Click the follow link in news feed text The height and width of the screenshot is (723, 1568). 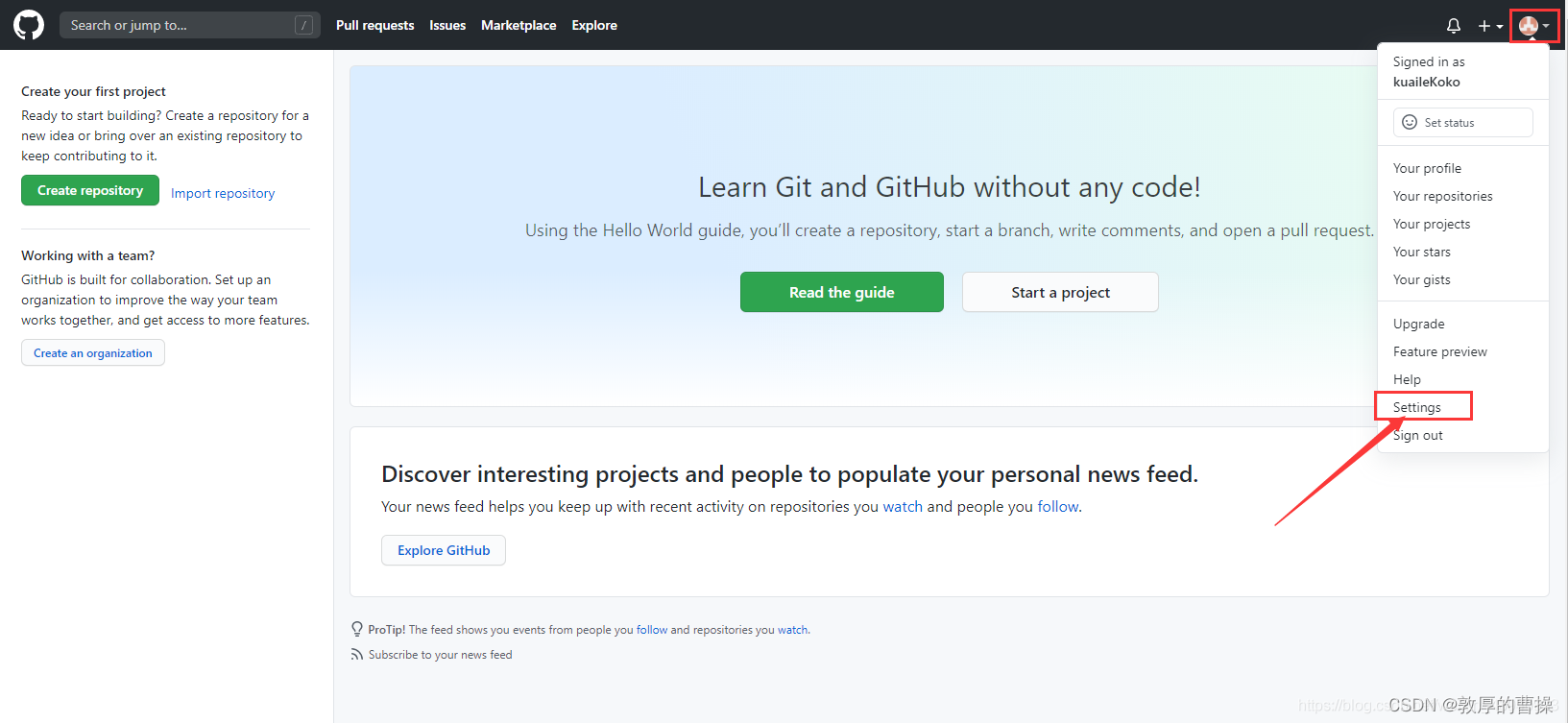[1058, 506]
